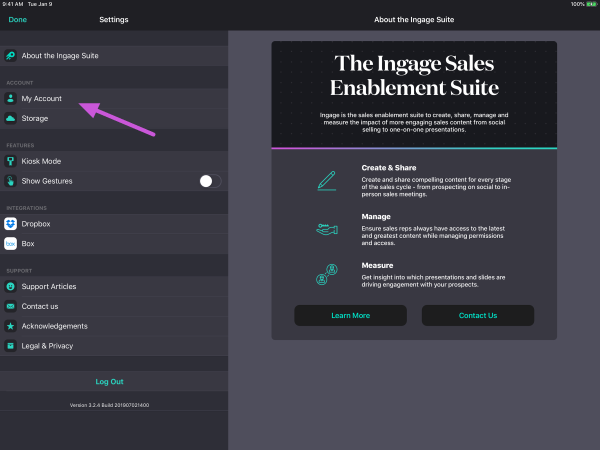This screenshot has height=450, width=600.
Task: Open Support Articles
Action: pos(114,286)
